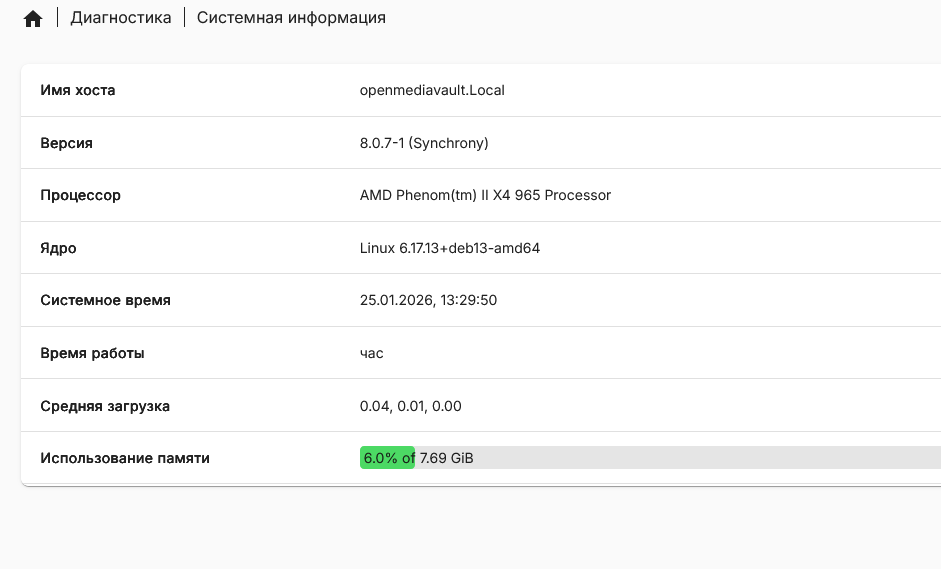This screenshot has width=941, height=569.
Task: Select the openmediavault.Local hostname value
Action: click(432, 90)
